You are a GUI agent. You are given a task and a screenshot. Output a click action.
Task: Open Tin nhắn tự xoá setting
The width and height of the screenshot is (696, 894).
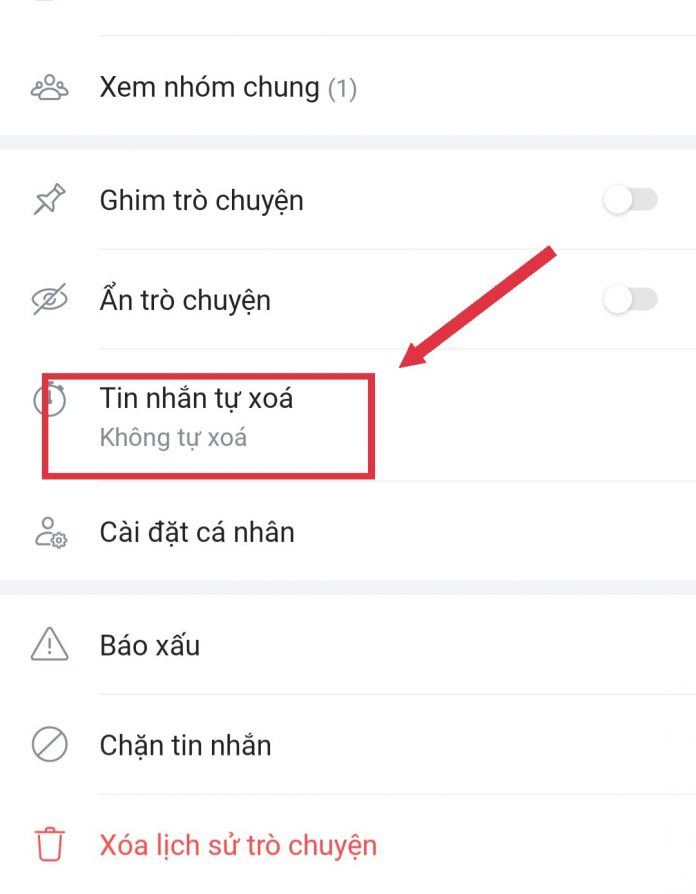(x=348, y=415)
